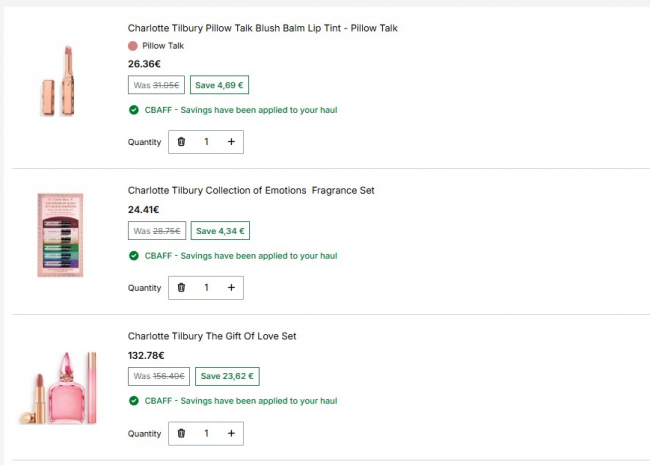This screenshot has width=650, height=465.
Task: Click the Save 4,69 € badge
Action: click(x=219, y=85)
